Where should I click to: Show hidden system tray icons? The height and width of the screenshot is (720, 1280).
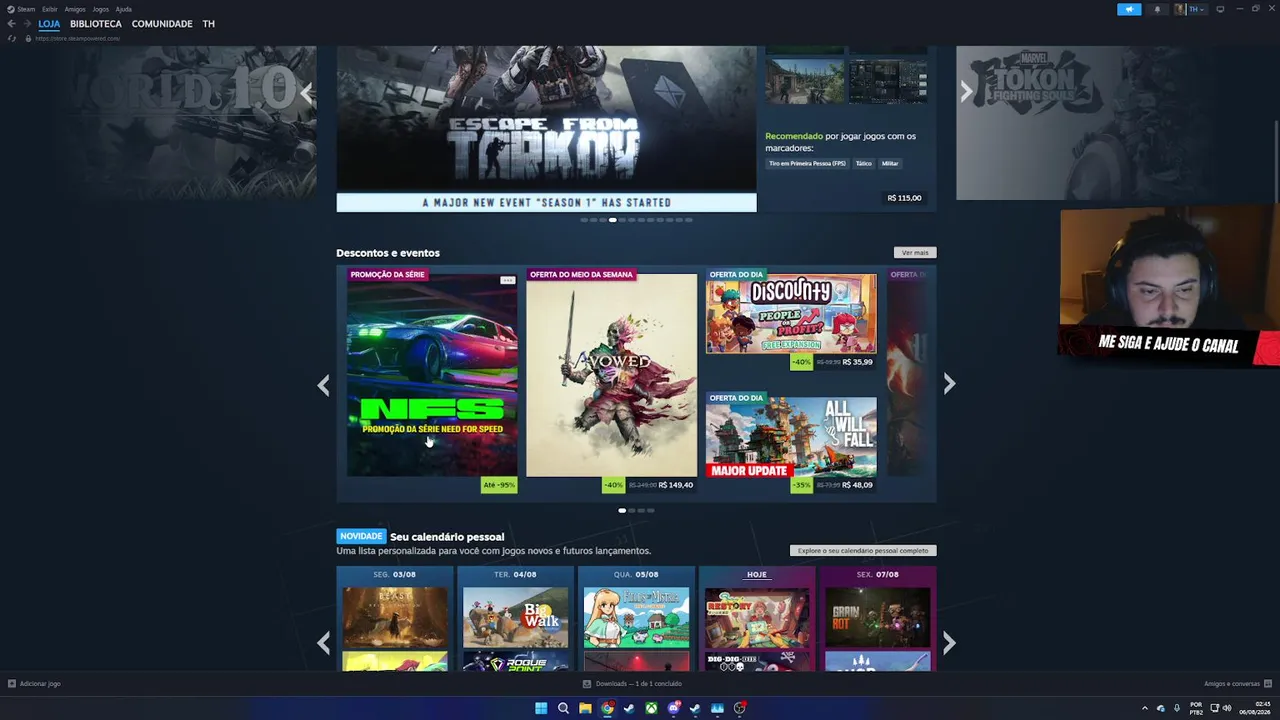1145,708
